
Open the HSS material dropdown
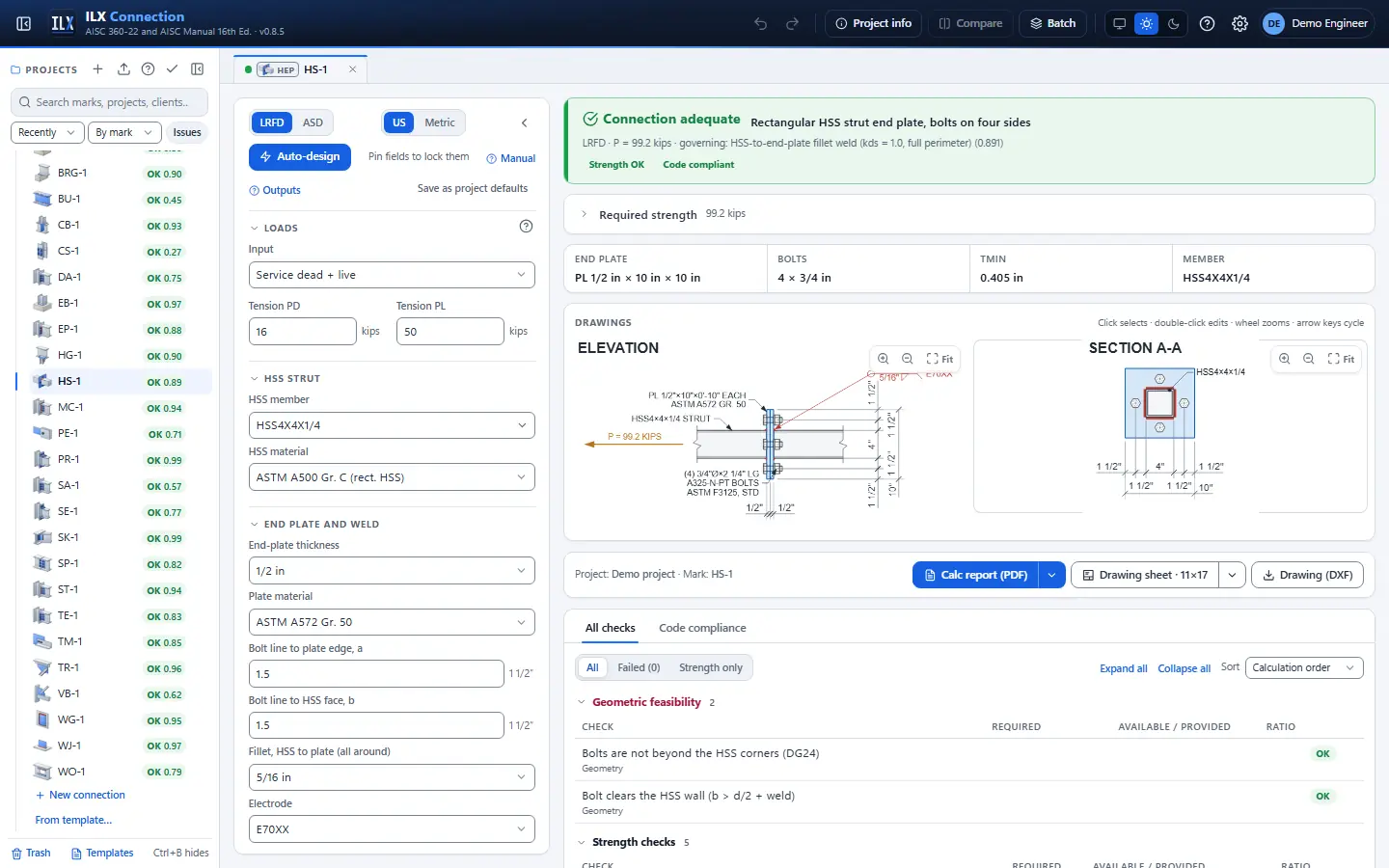[x=392, y=477]
